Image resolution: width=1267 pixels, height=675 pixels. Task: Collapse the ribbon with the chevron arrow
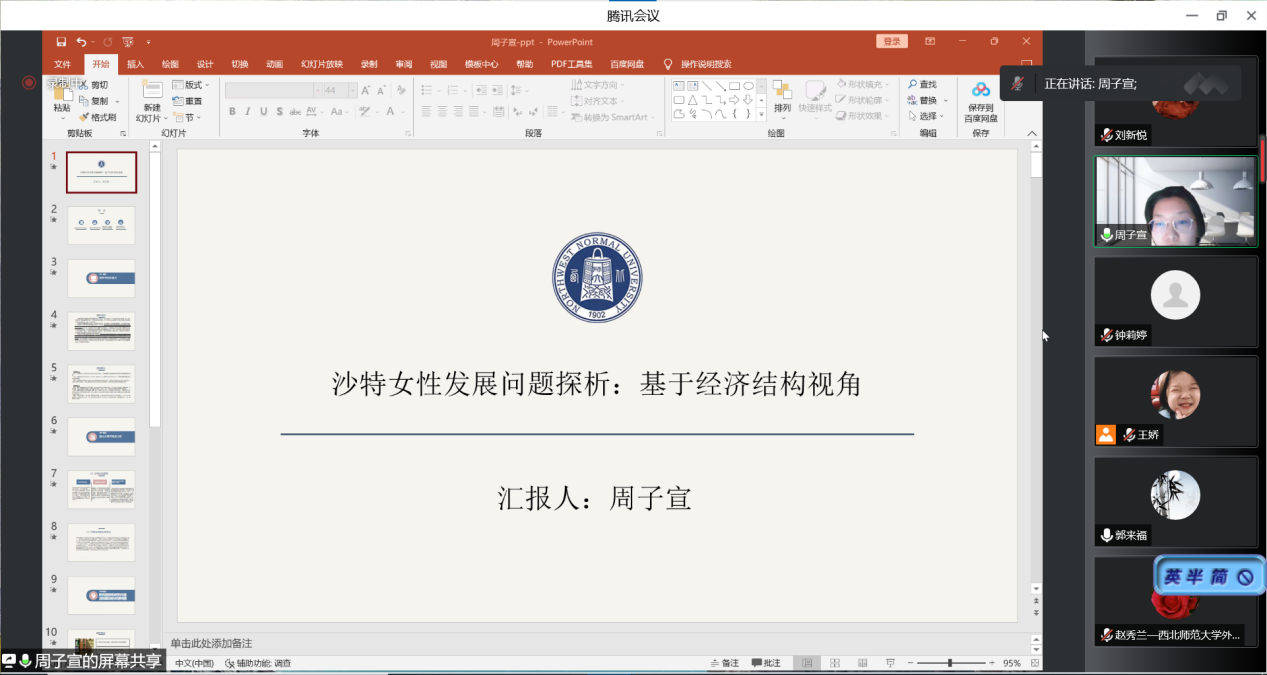pyautogui.click(x=1033, y=132)
